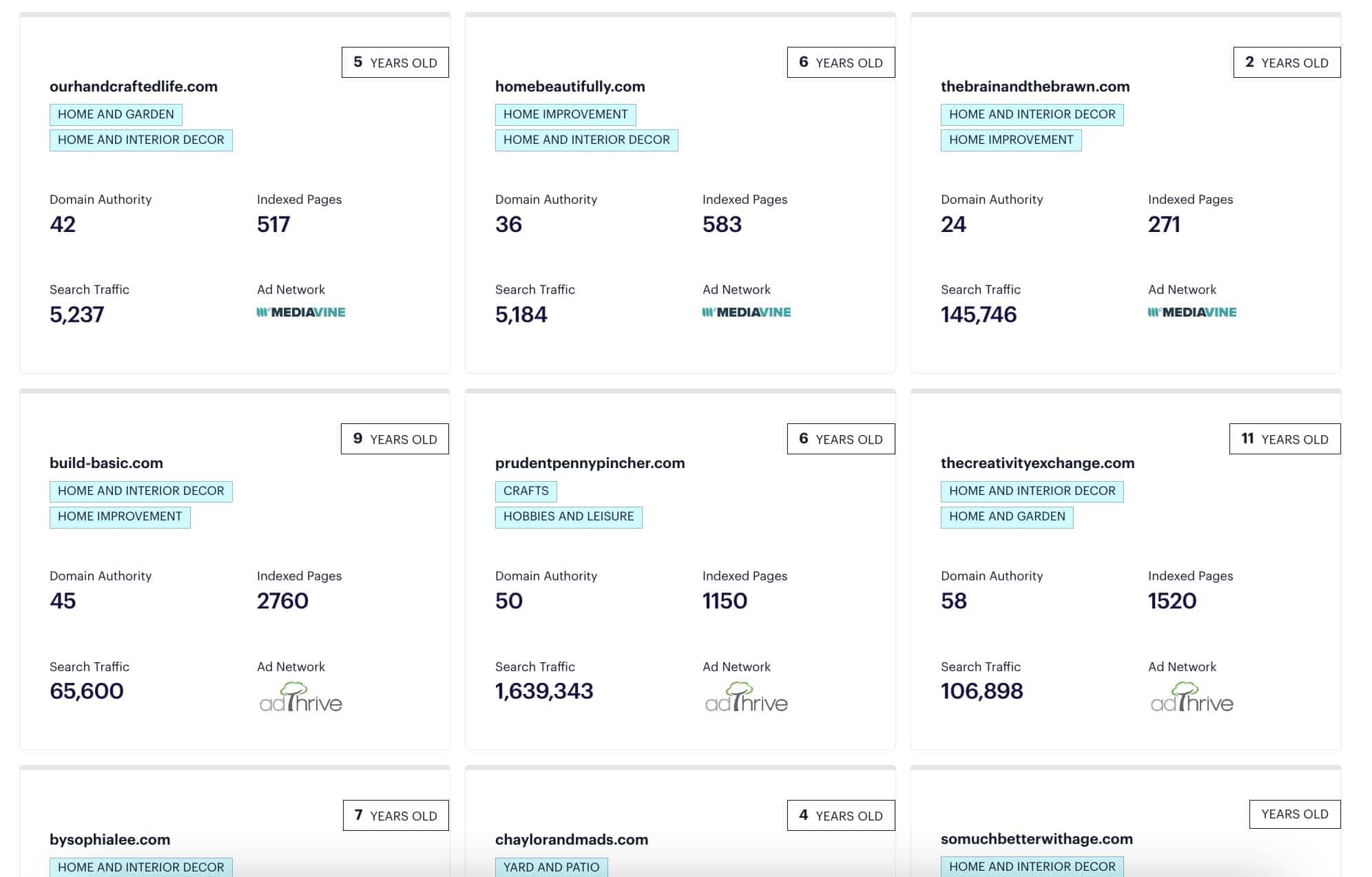1372x877 pixels.
Task: Click indexed pages value 583
Action: coord(722,224)
